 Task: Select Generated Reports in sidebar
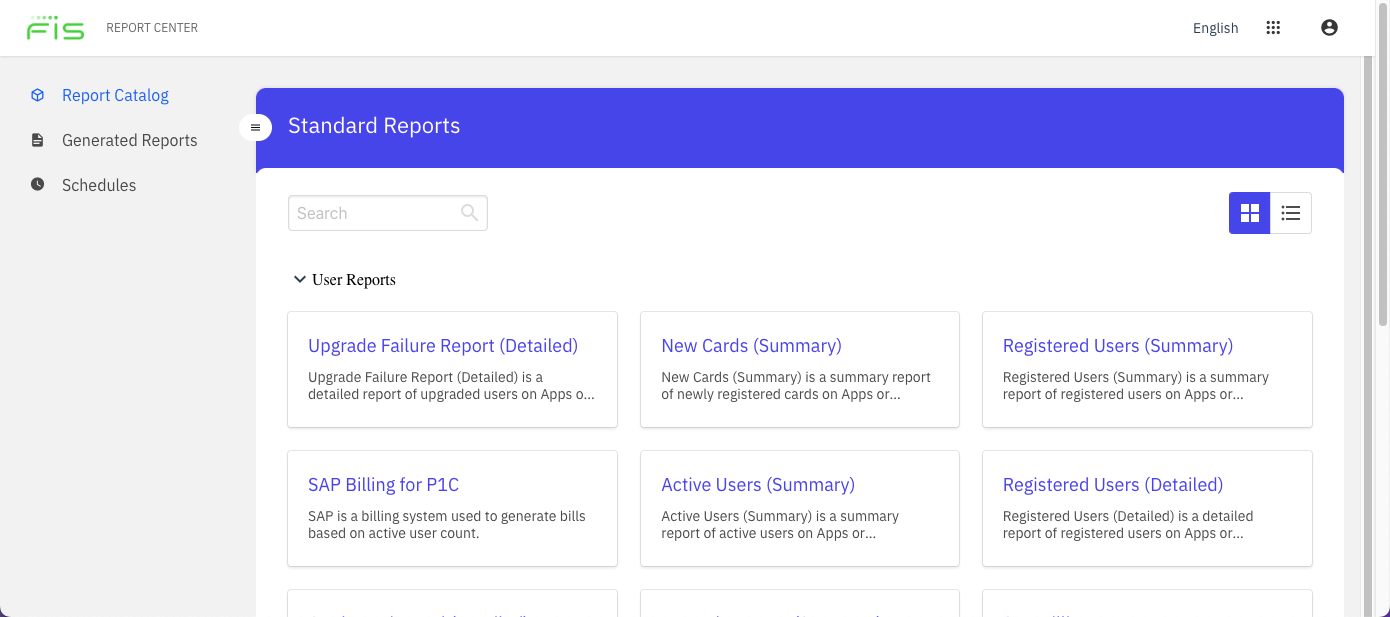click(x=130, y=139)
